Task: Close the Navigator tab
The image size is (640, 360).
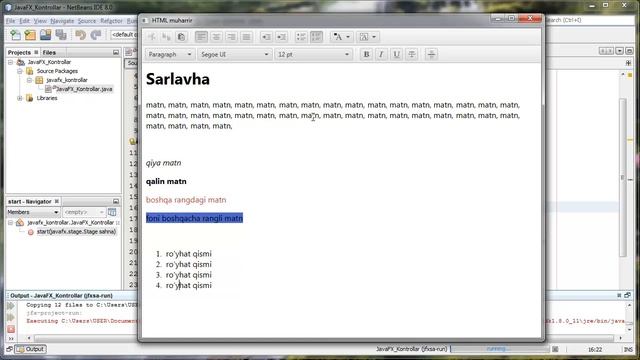Action: pyautogui.click(x=57, y=201)
